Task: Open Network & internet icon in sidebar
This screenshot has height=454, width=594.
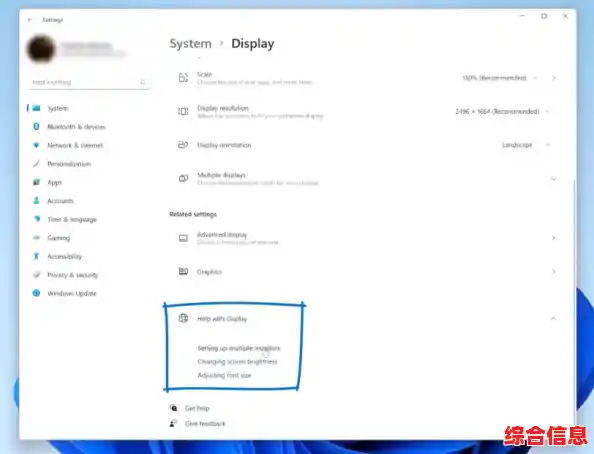Action: [x=36, y=145]
